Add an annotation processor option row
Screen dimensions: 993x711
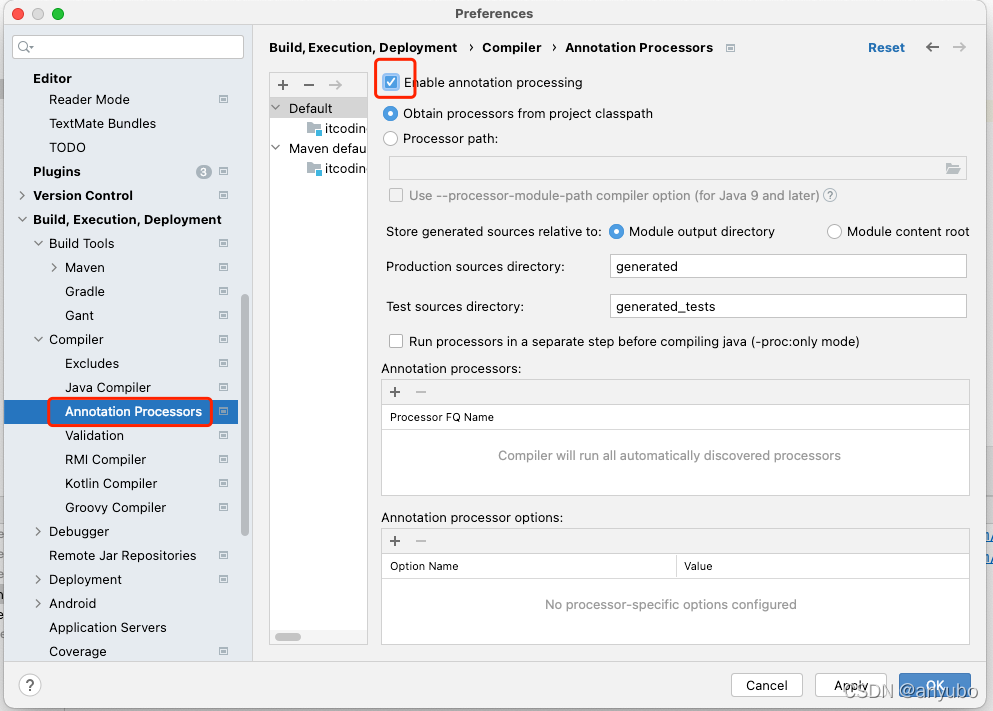pos(395,541)
